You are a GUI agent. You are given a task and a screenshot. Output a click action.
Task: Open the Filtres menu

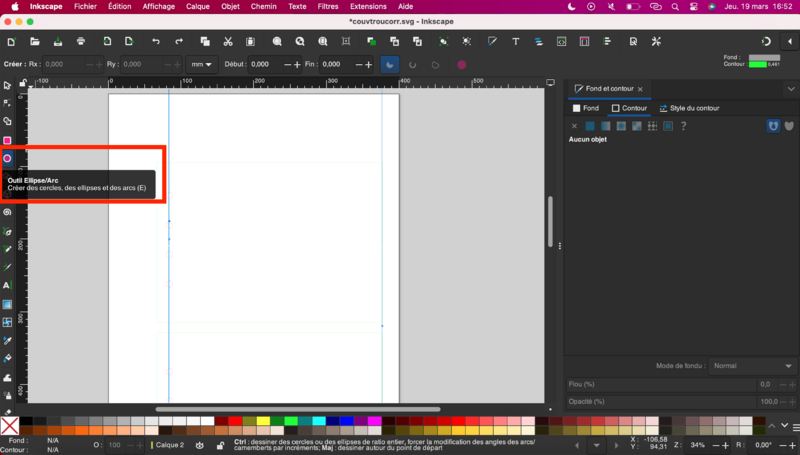coord(326,6)
